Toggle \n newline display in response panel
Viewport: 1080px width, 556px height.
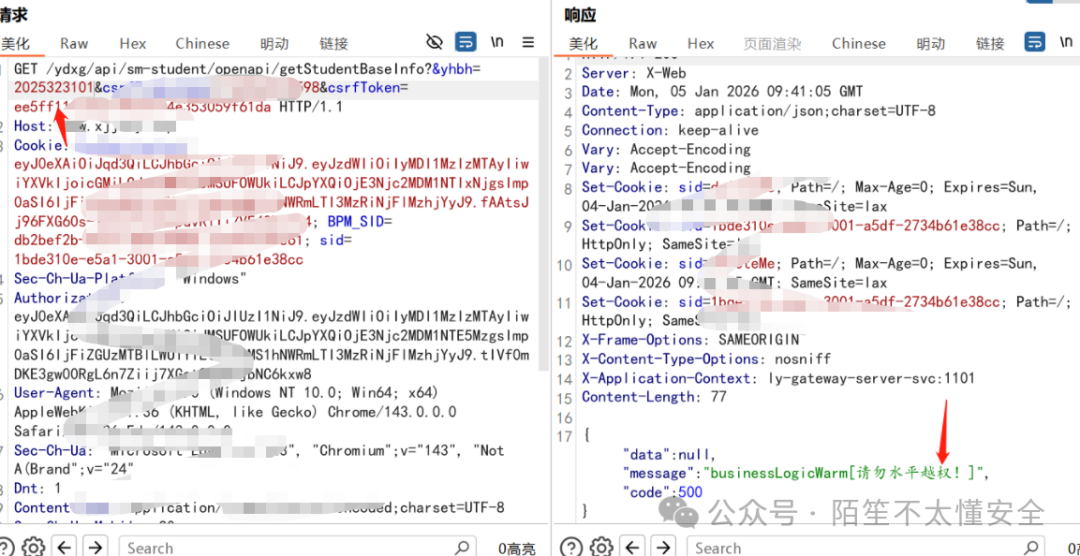1065,42
